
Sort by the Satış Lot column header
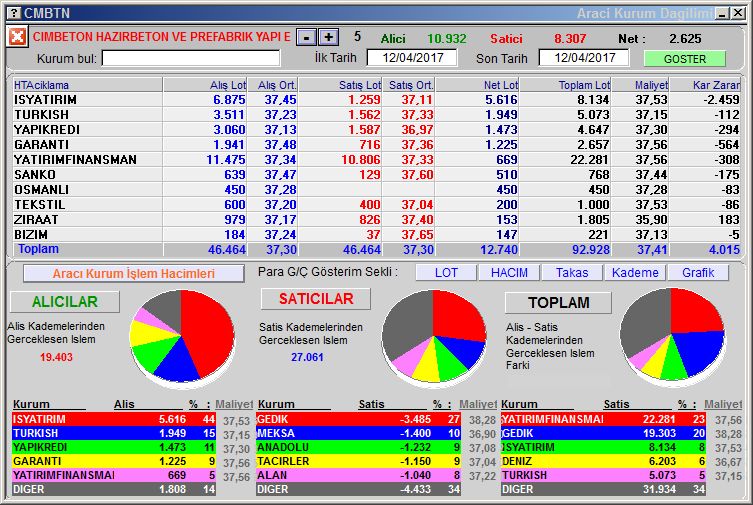click(340, 85)
